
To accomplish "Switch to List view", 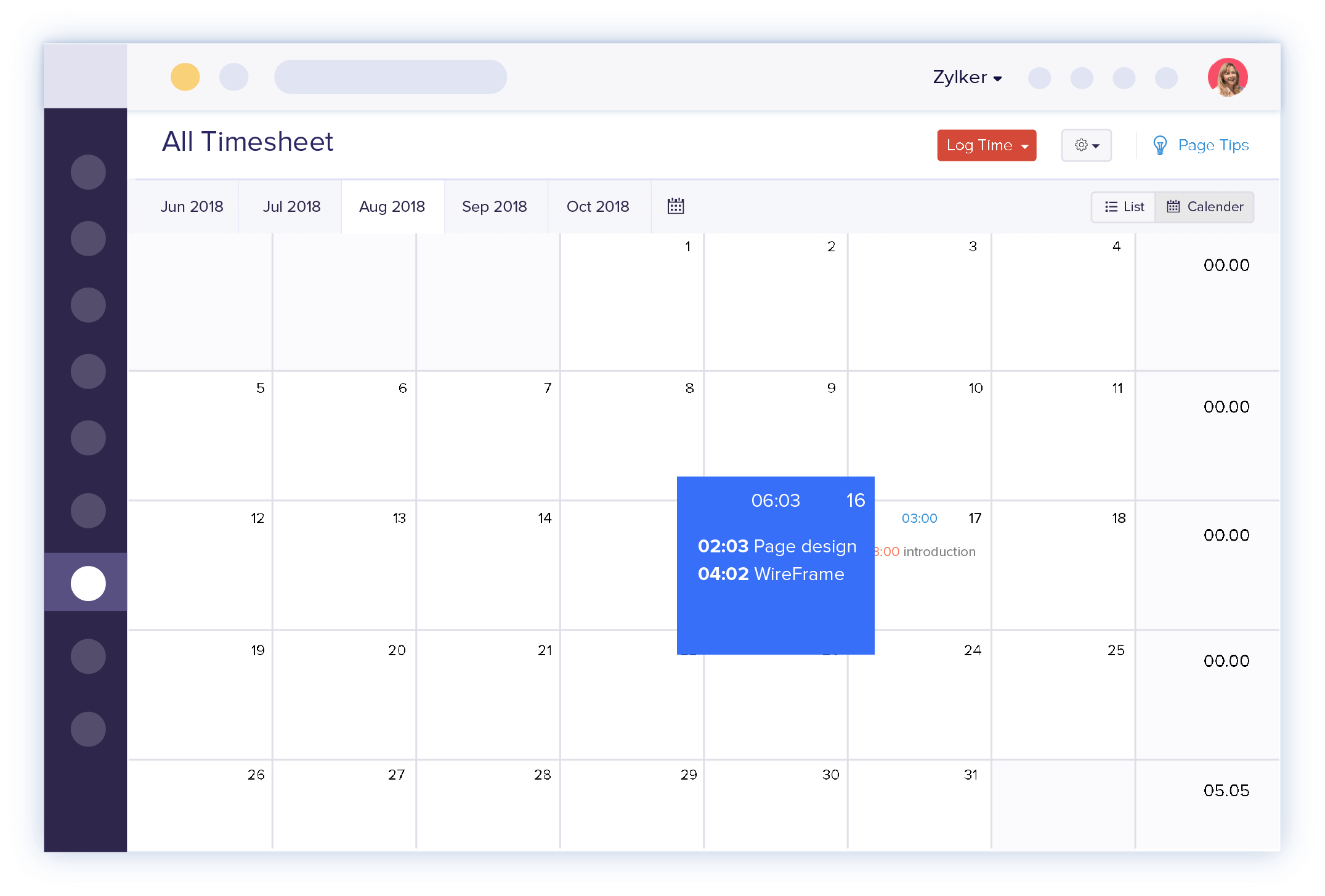I will (1122, 206).
